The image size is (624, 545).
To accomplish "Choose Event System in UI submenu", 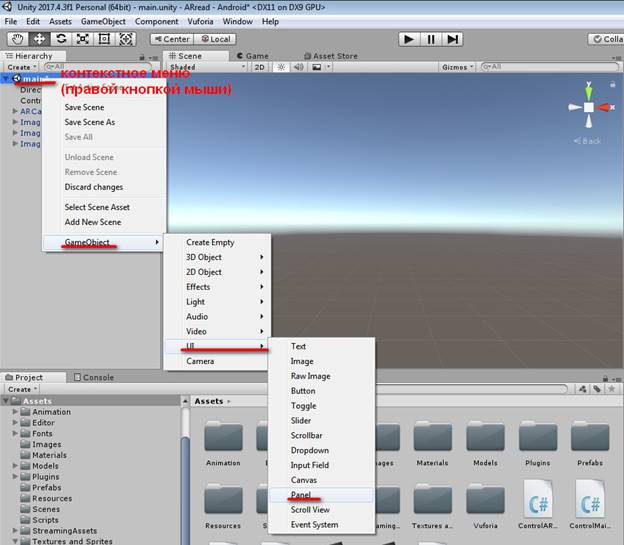I will 321,524.
